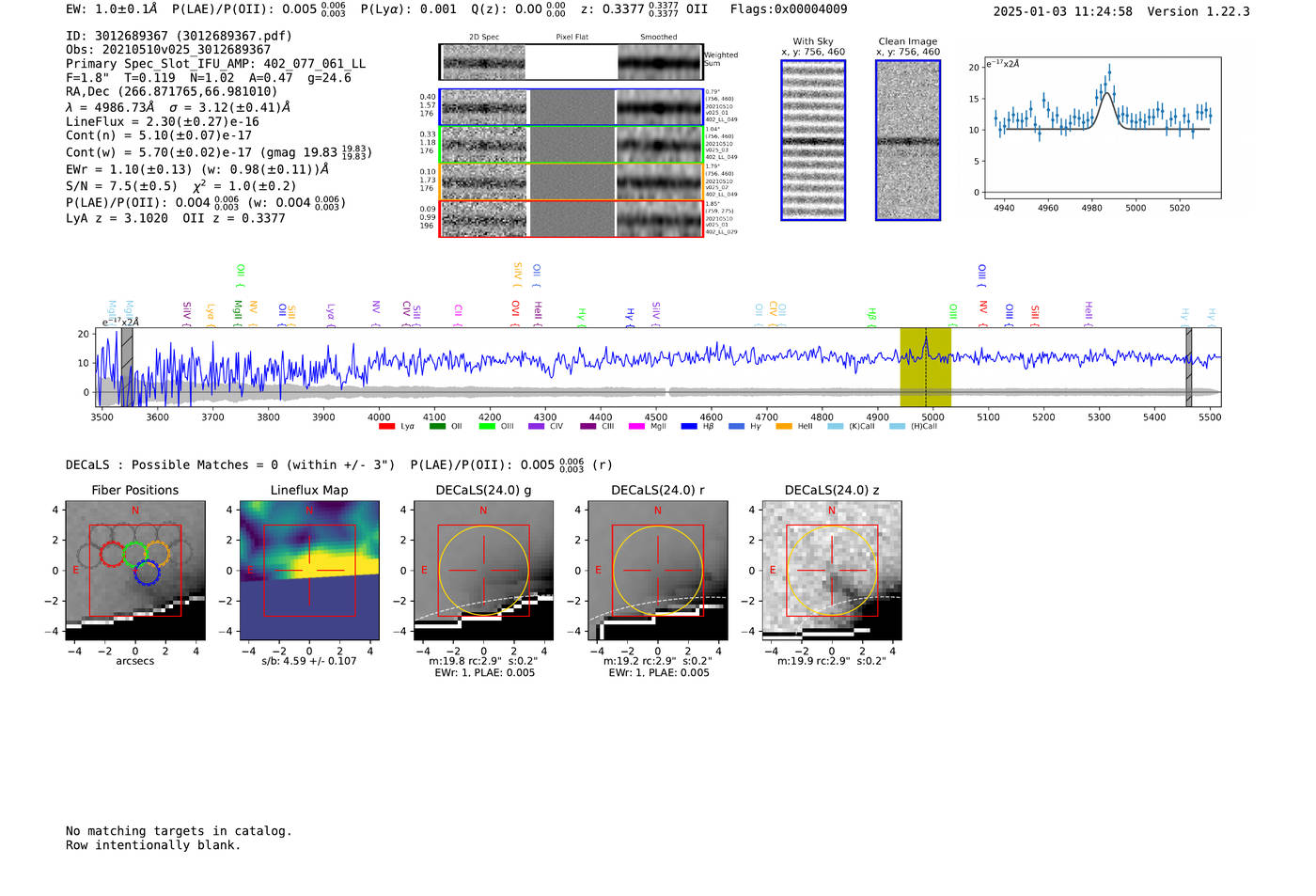Click the orange fiber circle in Fiber Positions

point(157,554)
